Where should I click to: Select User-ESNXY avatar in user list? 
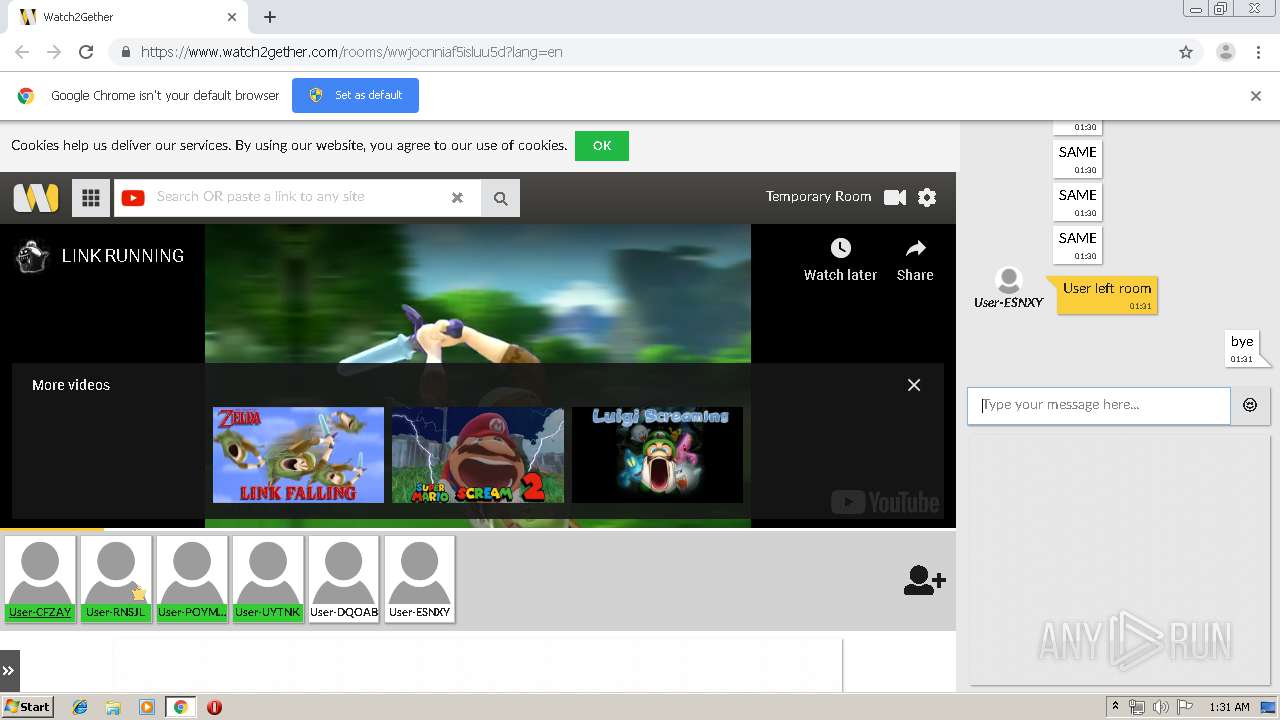(x=420, y=580)
